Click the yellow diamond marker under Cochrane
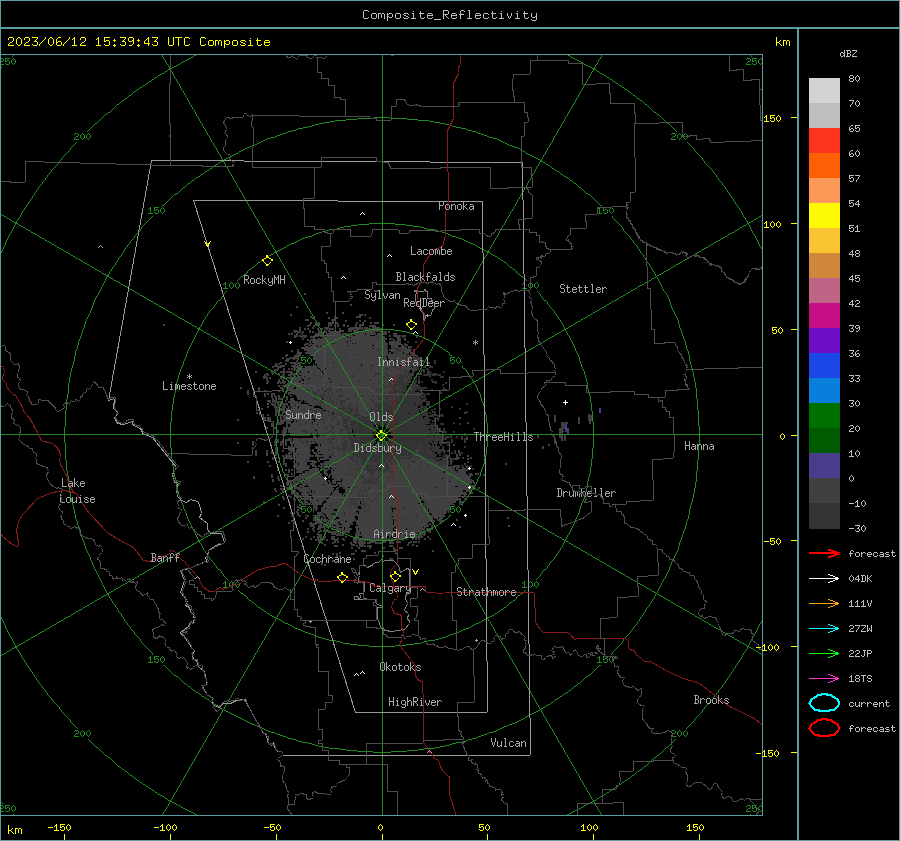The height and width of the screenshot is (841, 900). tap(342, 577)
